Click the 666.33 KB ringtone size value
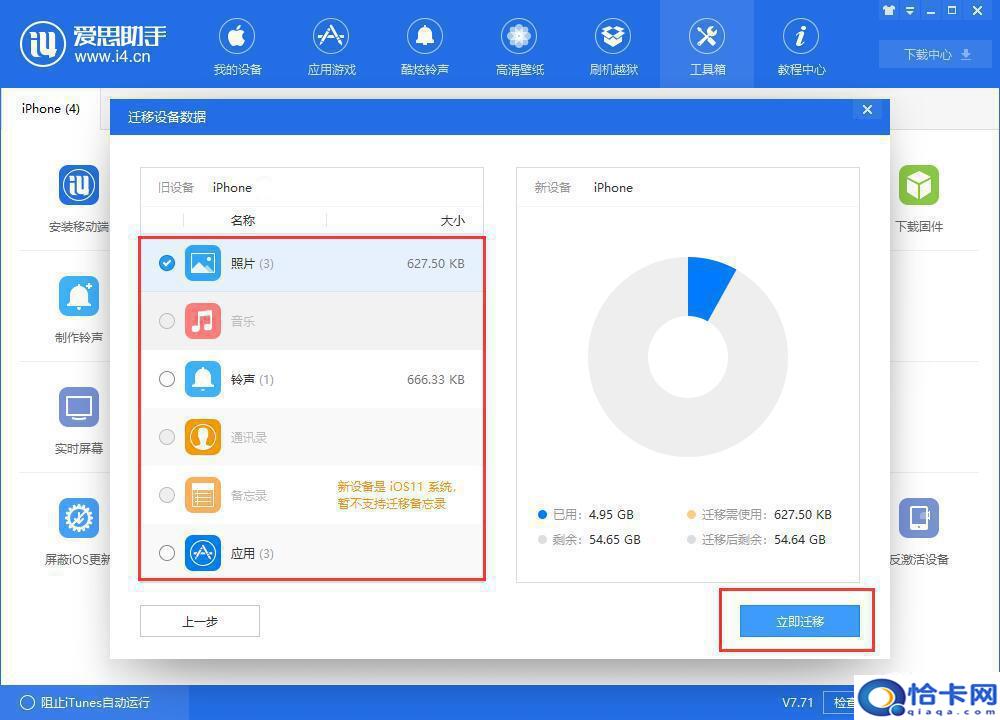Image resolution: width=1000 pixels, height=720 pixels. 436,379
